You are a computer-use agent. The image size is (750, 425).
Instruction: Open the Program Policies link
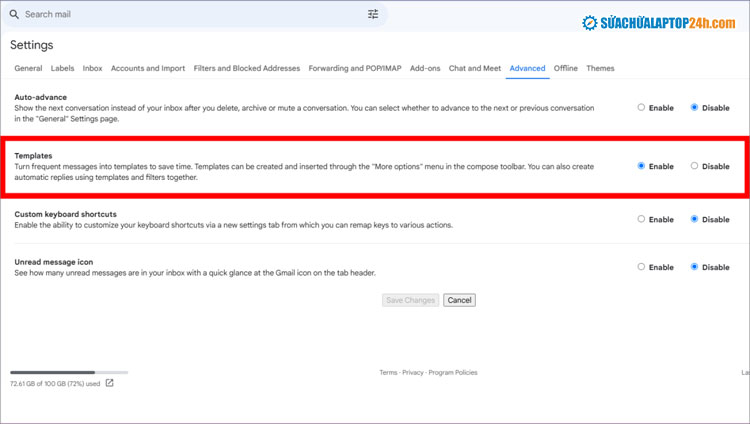click(453, 372)
